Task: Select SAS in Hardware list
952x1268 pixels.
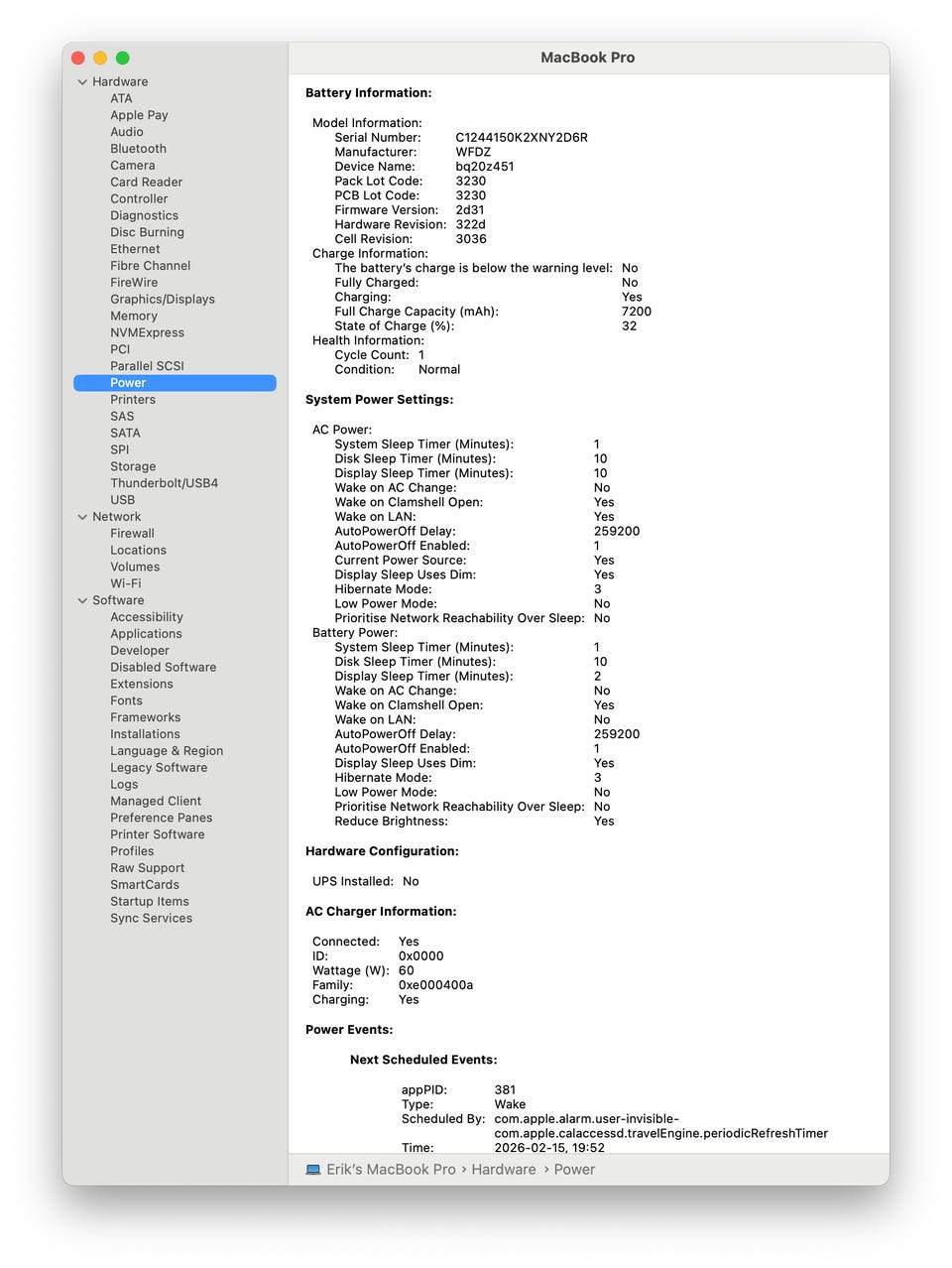Action: click(122, 417)
